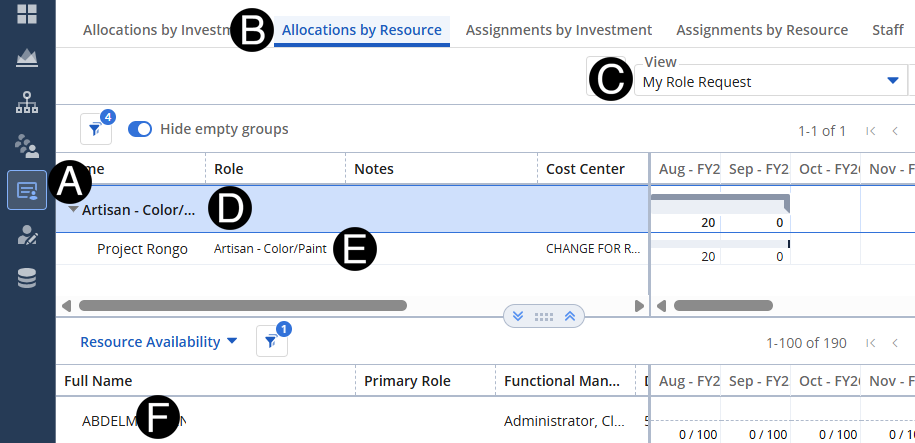This screenshot has height=443, width=915.
Task: Open the area chart icon in sidebar
Action: tap(27, 57)
